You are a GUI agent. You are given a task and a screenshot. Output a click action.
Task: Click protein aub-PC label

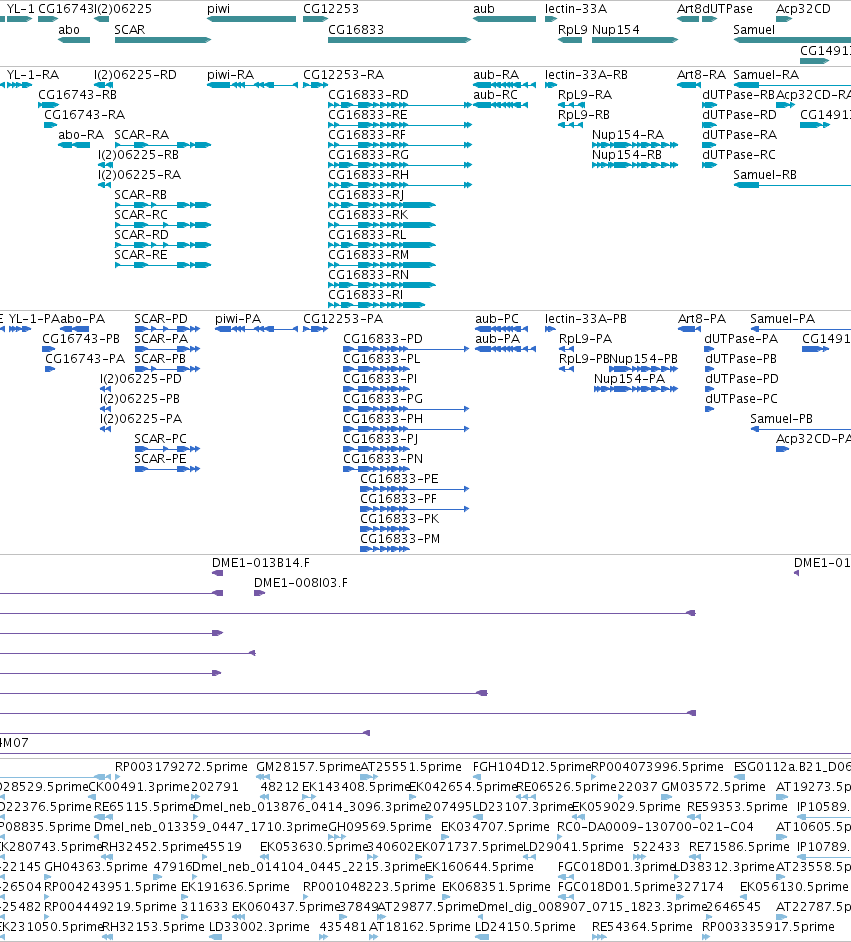click(497, 319)
